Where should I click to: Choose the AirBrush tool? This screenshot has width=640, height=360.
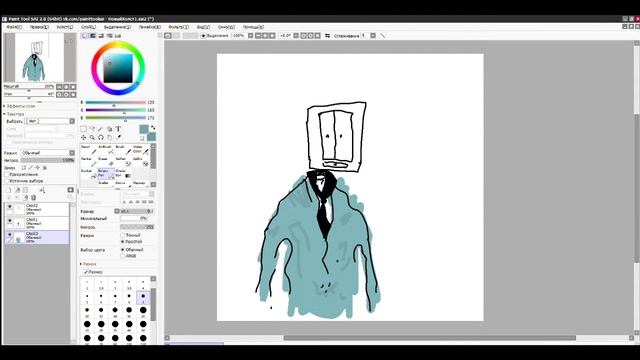pos(106,149)
